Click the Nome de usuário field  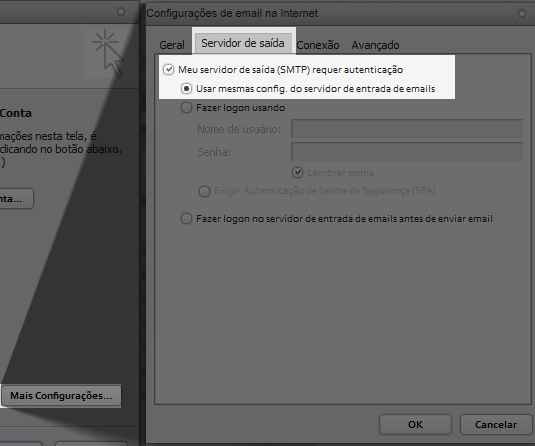407,129
